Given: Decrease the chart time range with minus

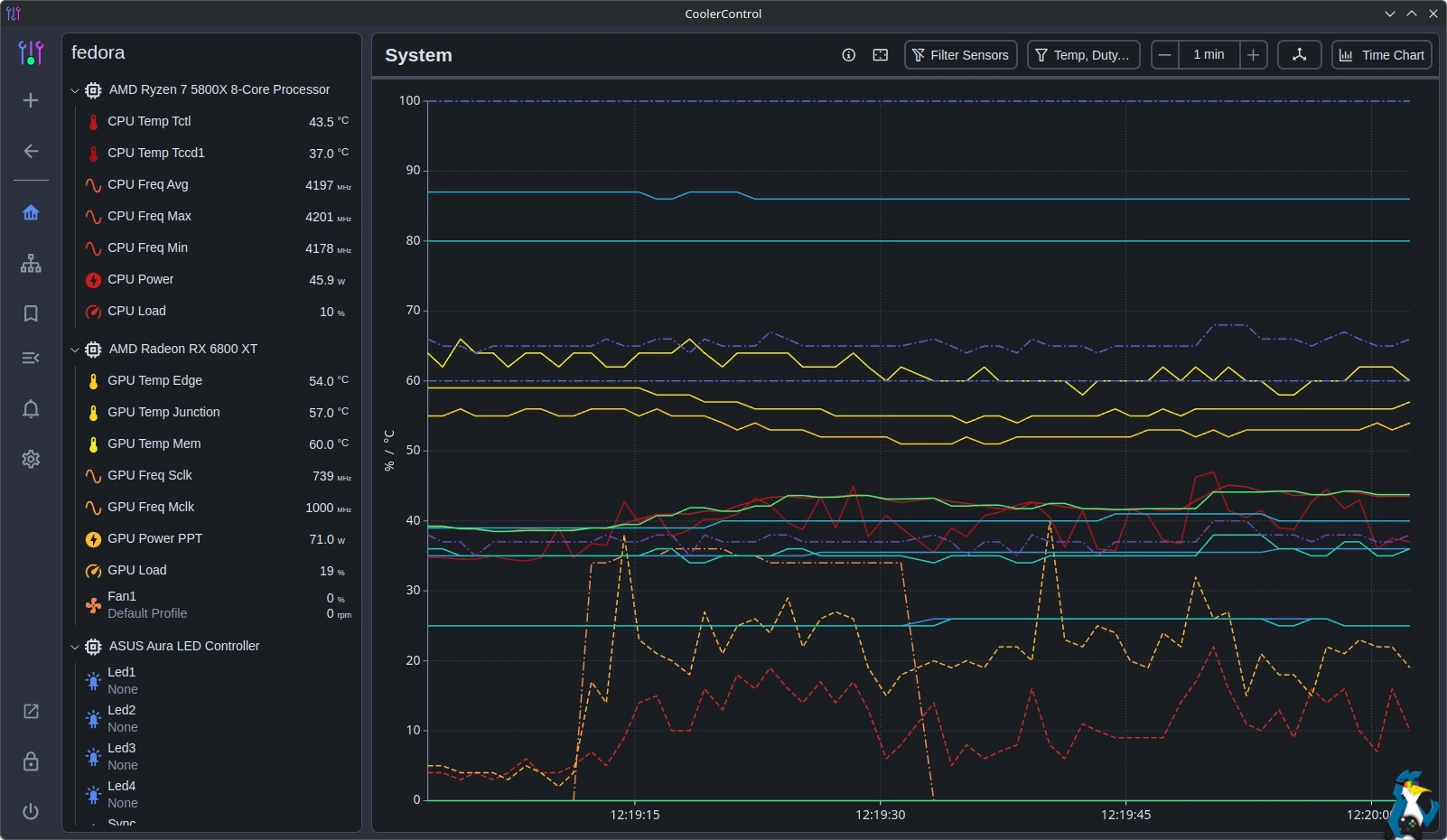Looking at the screenshot, I should click(1165, 55).
